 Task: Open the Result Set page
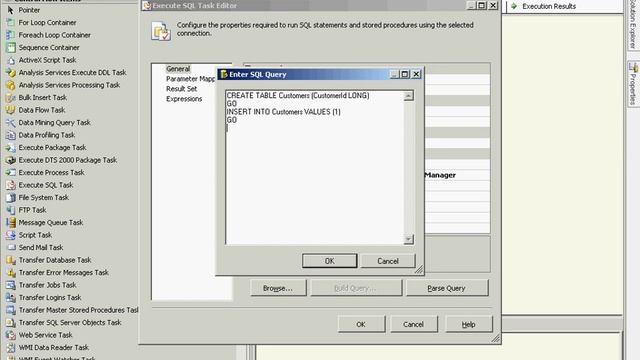pyautogui.click(x=182, y=89)
